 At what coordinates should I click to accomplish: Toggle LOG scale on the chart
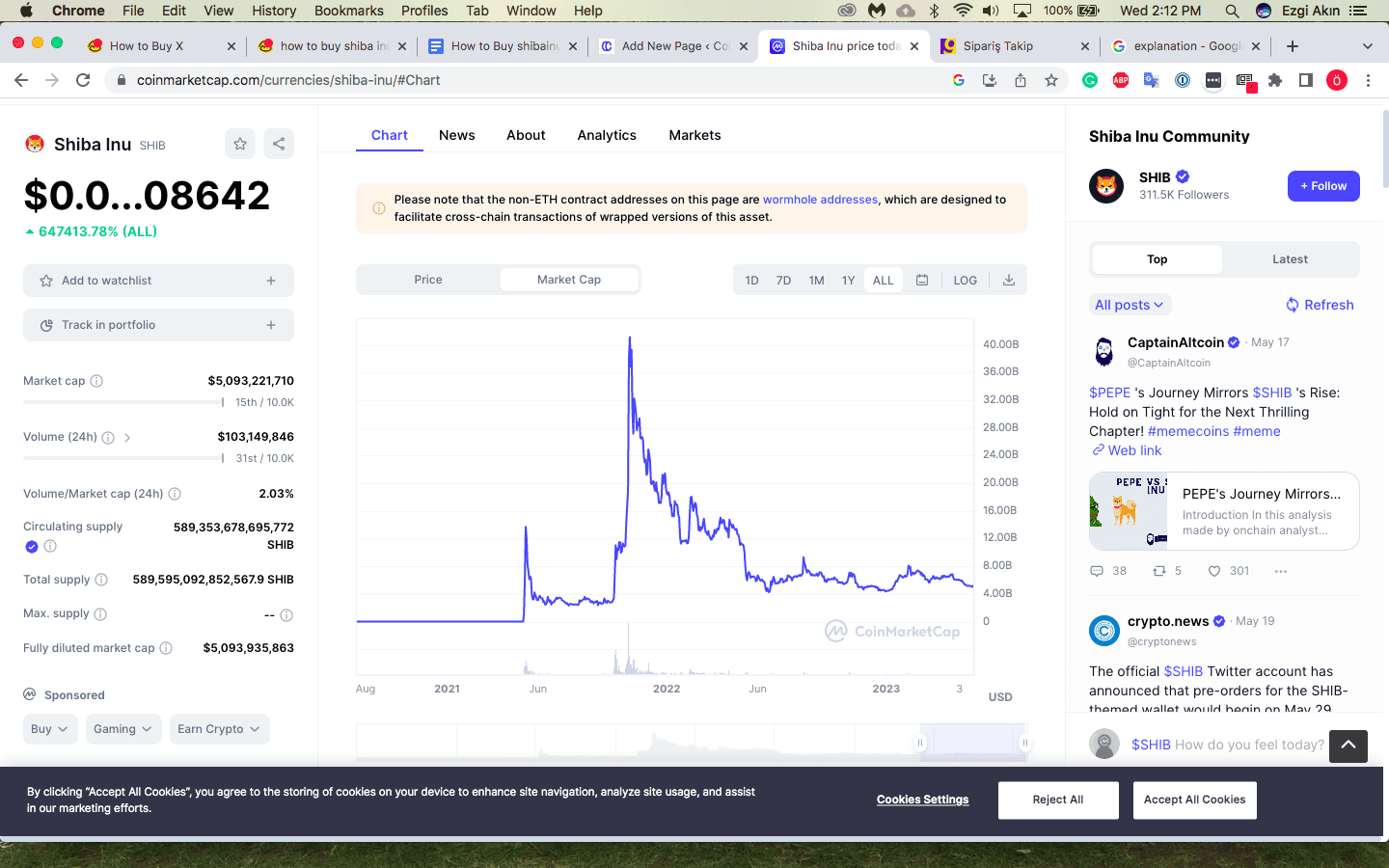tap(966, 280)
